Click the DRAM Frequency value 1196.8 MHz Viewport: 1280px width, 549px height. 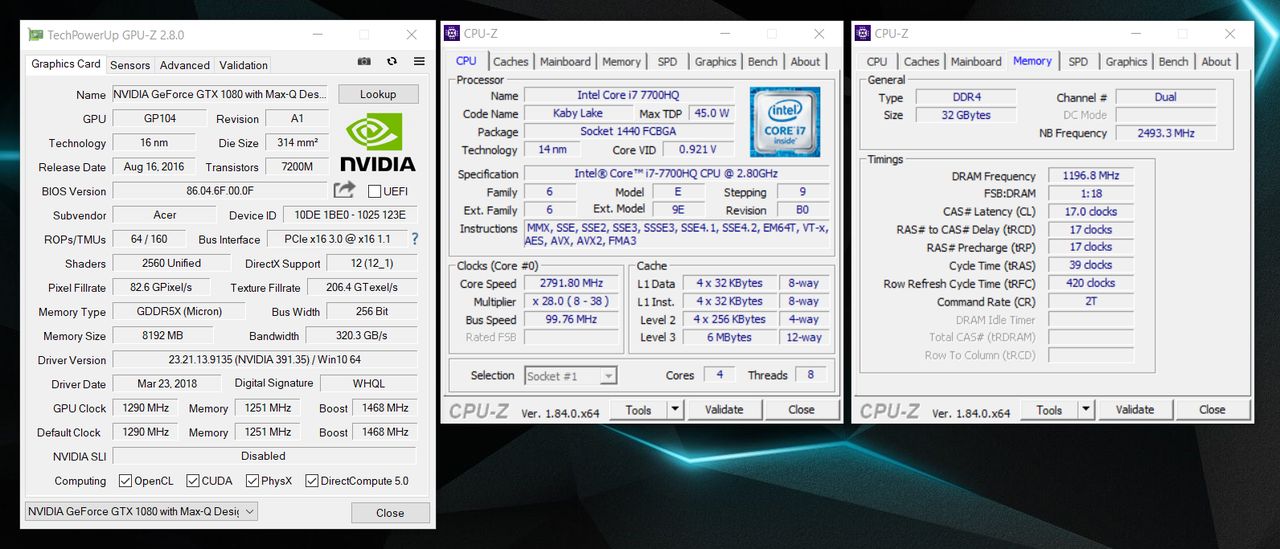pyautogui.click(x=1091, y=175)
